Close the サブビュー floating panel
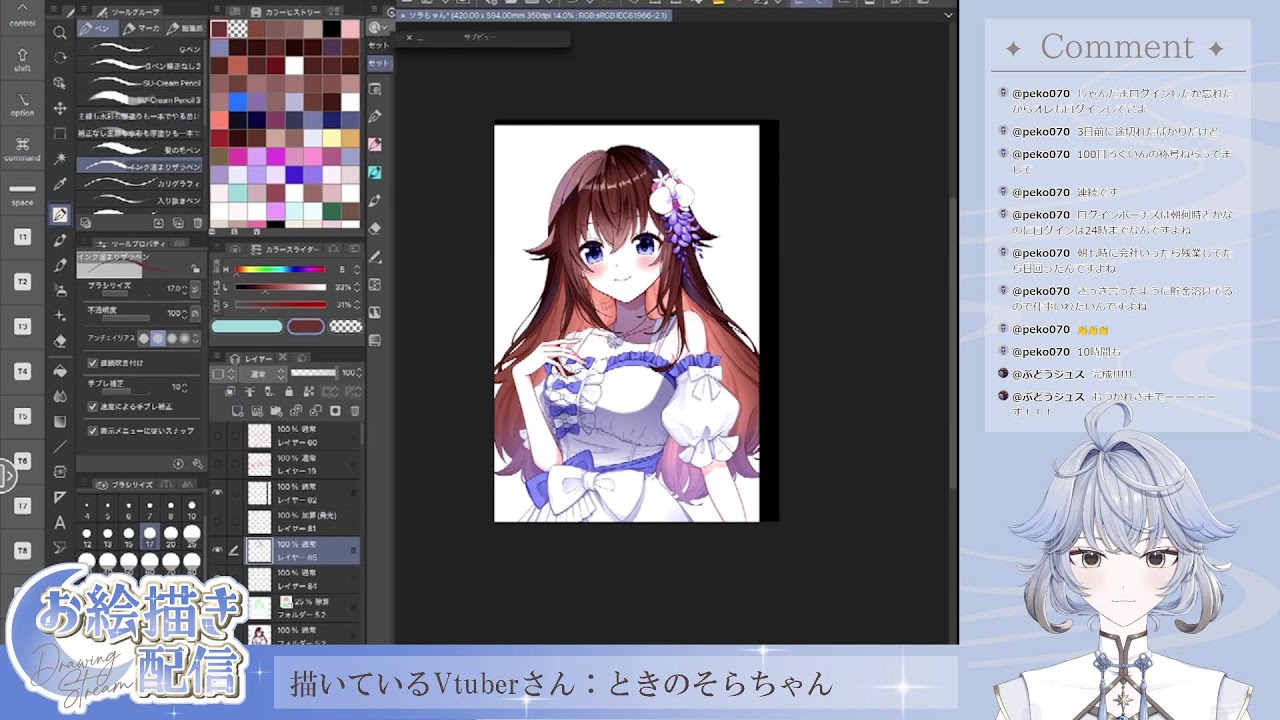 408,38
